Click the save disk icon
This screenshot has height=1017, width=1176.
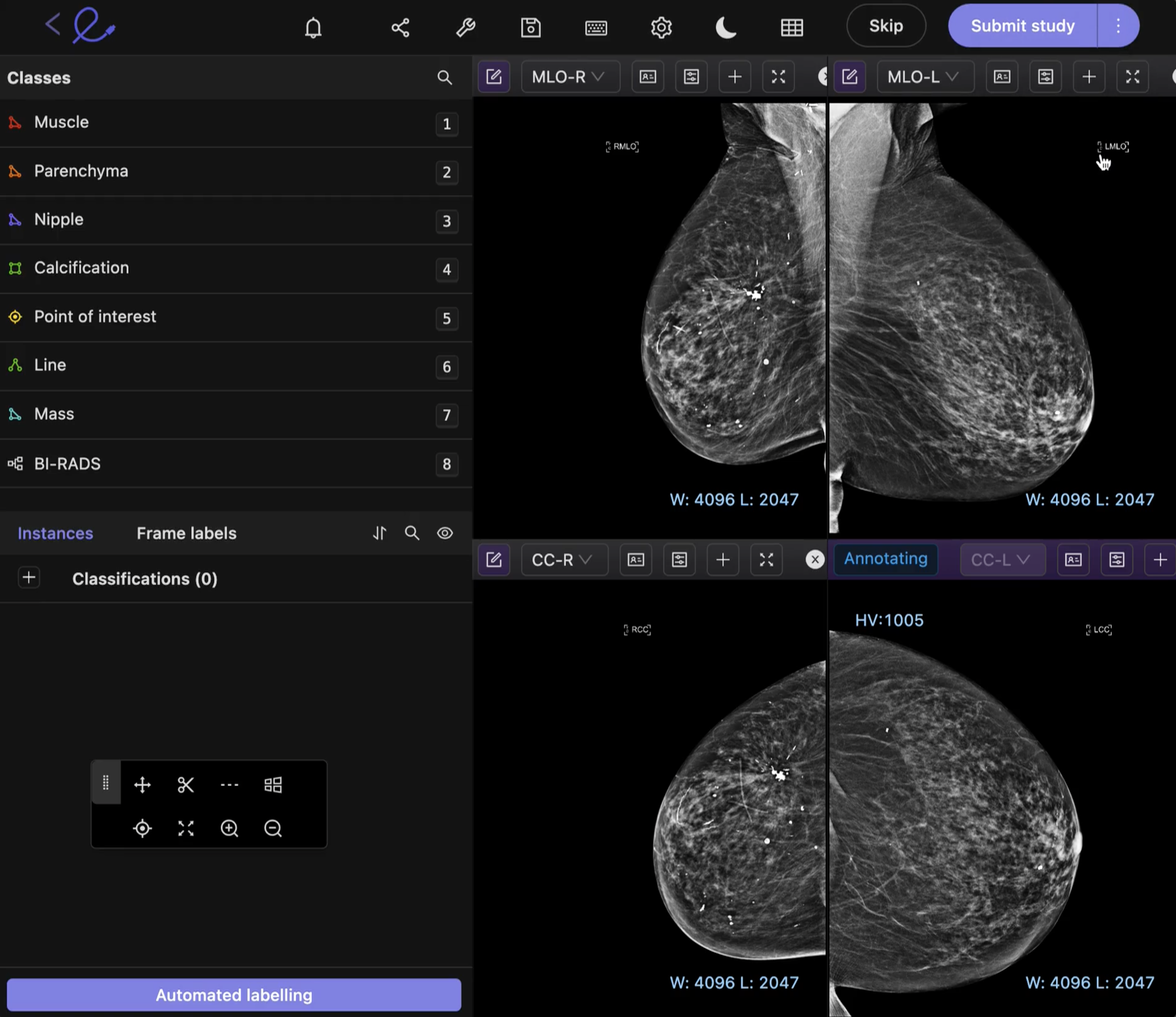pos(531,27)
